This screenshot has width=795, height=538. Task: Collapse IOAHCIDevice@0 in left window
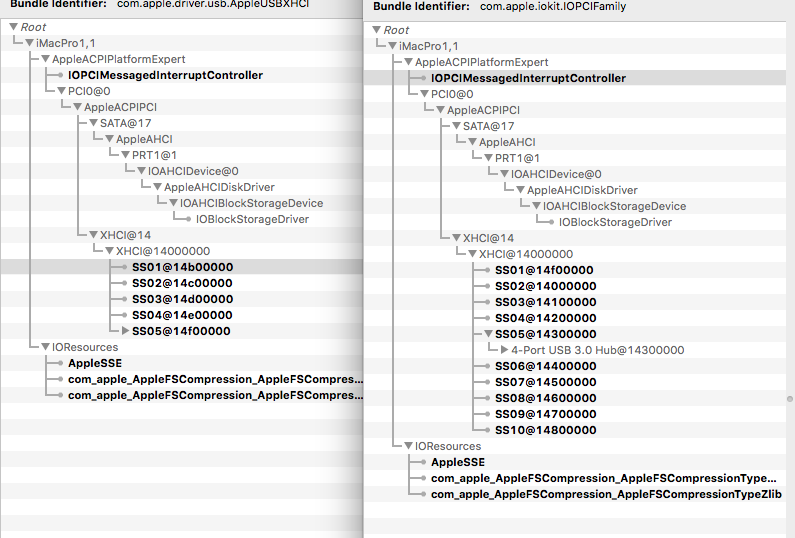point(141,171)
